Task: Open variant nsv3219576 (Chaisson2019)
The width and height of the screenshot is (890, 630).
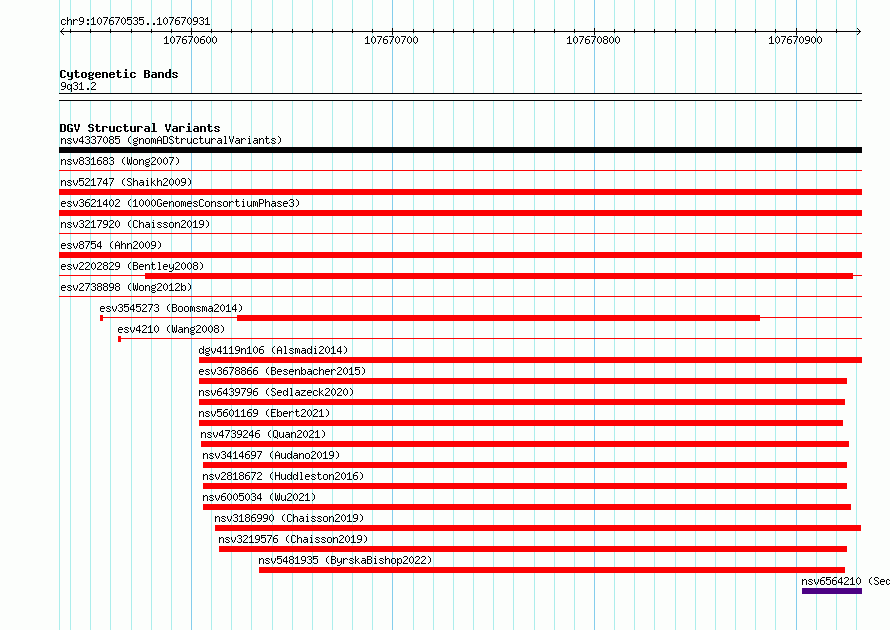Action: [x=293, y=539]
